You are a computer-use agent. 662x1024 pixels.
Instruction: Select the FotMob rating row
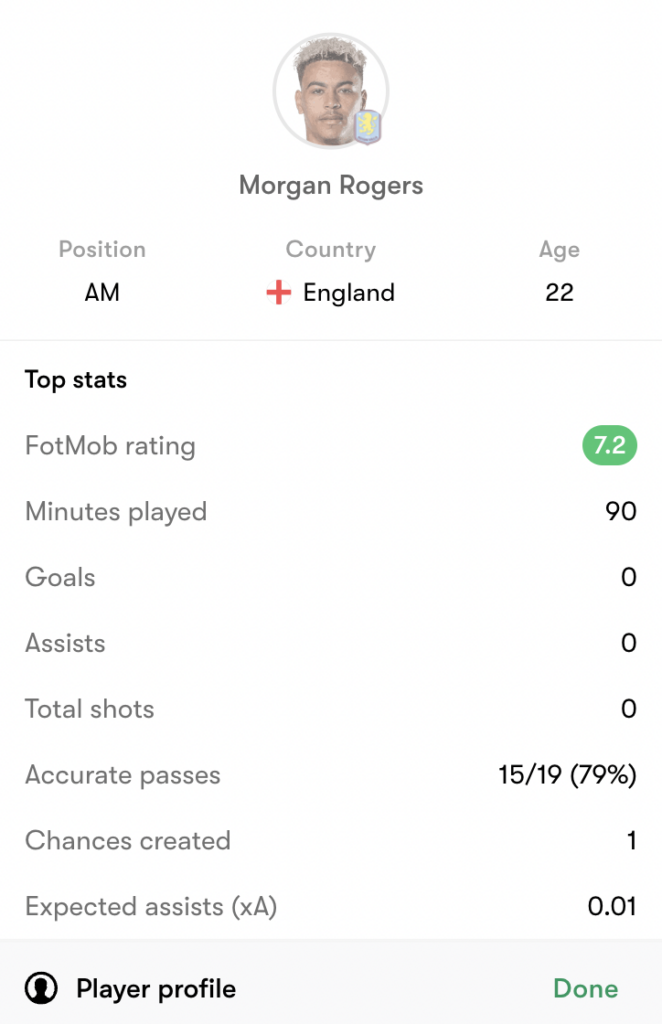coord(331,445)
